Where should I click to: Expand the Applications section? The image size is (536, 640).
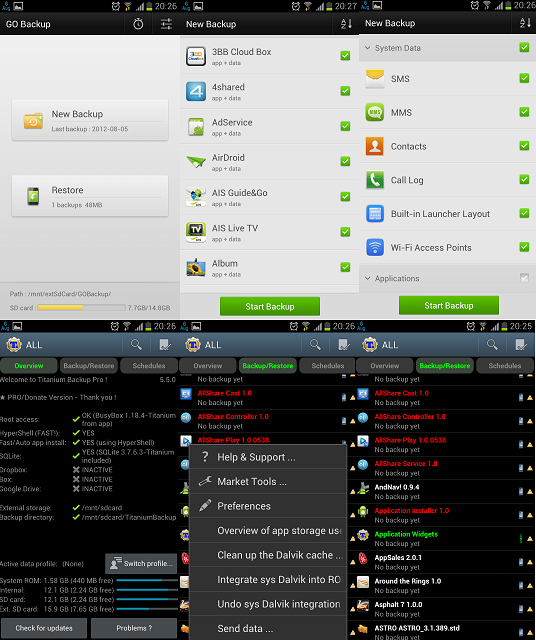point(367,278)
